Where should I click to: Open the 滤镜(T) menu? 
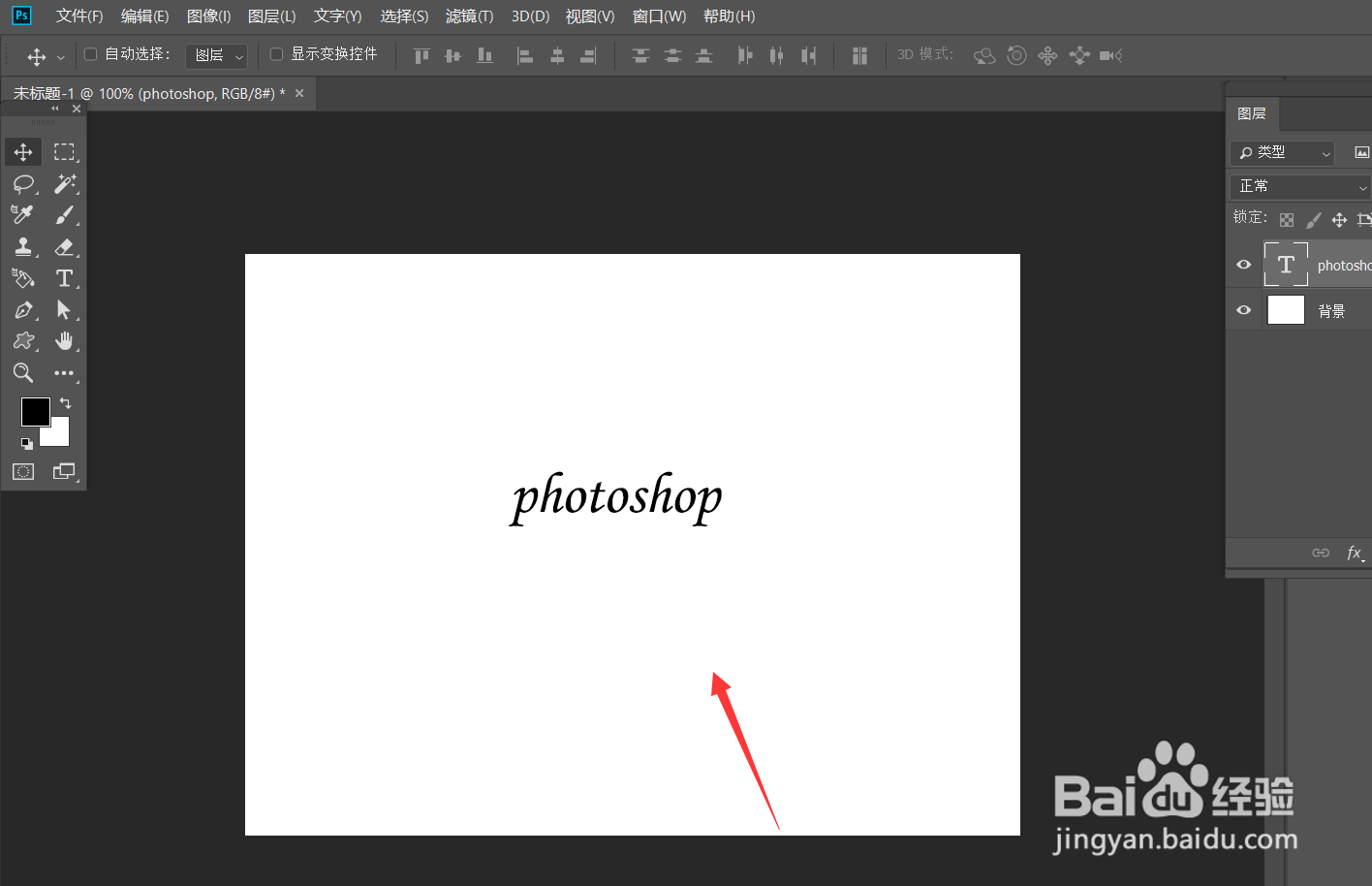pos(470,16)
